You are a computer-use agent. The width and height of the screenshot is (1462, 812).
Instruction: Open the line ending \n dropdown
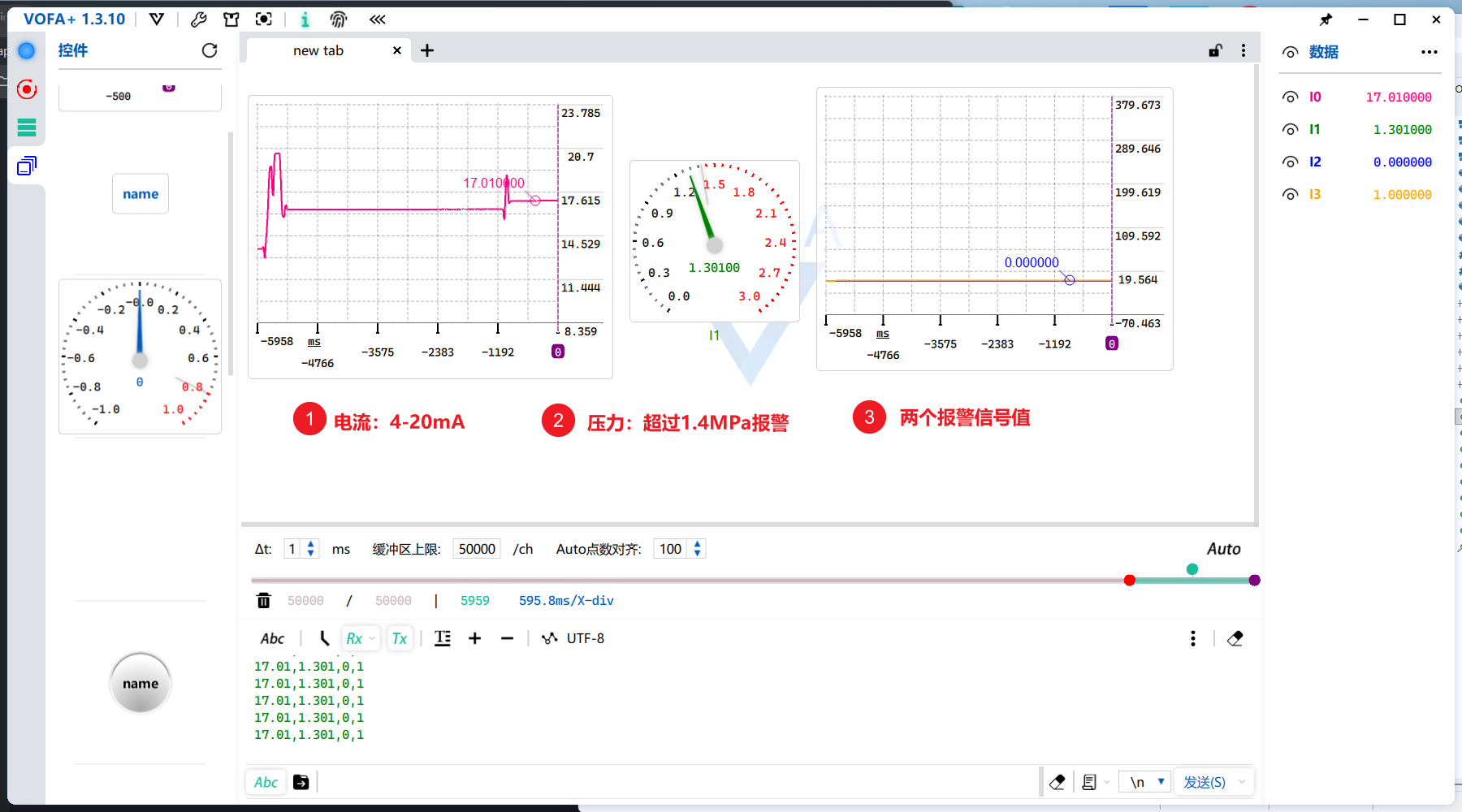tap(1145, 782)
